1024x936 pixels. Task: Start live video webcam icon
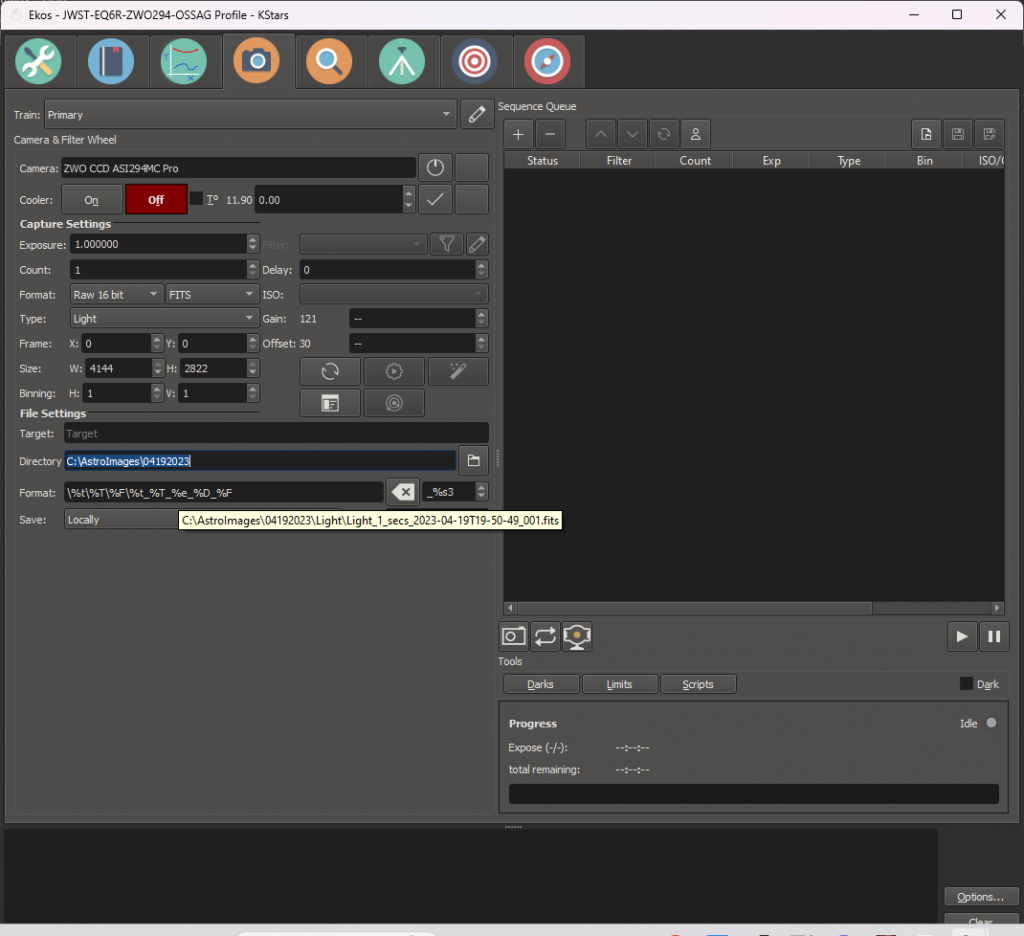[x=577, y=636]
